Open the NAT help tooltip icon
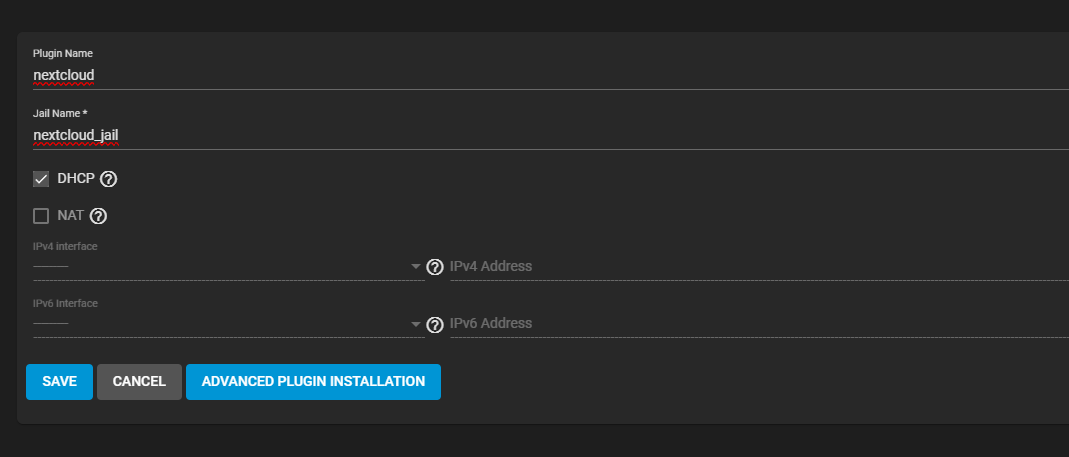Image resolution: width=1069 pixels, height=457 pixels. (98, 215)
